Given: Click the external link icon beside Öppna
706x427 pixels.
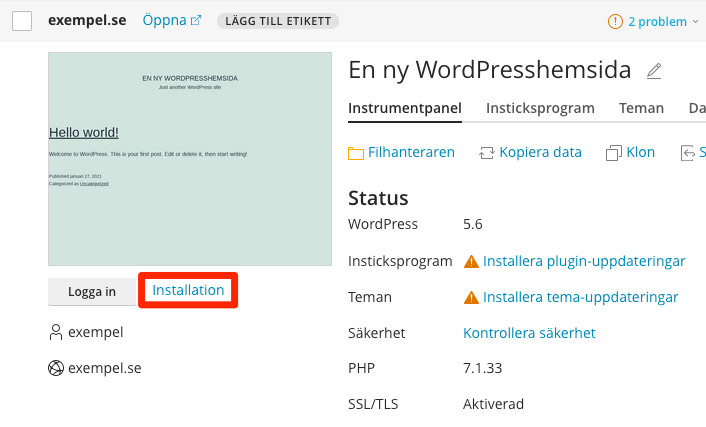Looking at the screenshot, I should tap(196, 21).
